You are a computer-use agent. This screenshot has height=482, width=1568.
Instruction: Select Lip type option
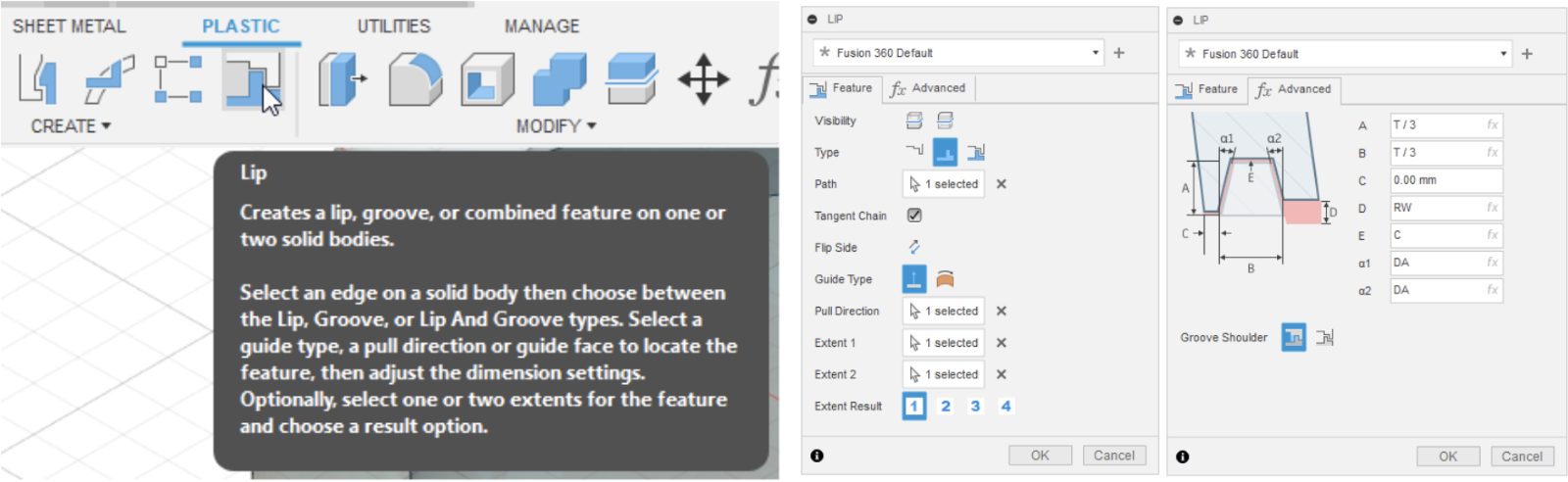coord(914,152)
